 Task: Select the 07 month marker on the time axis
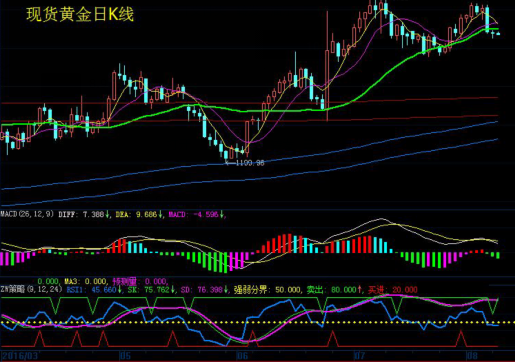pos(359,356)
